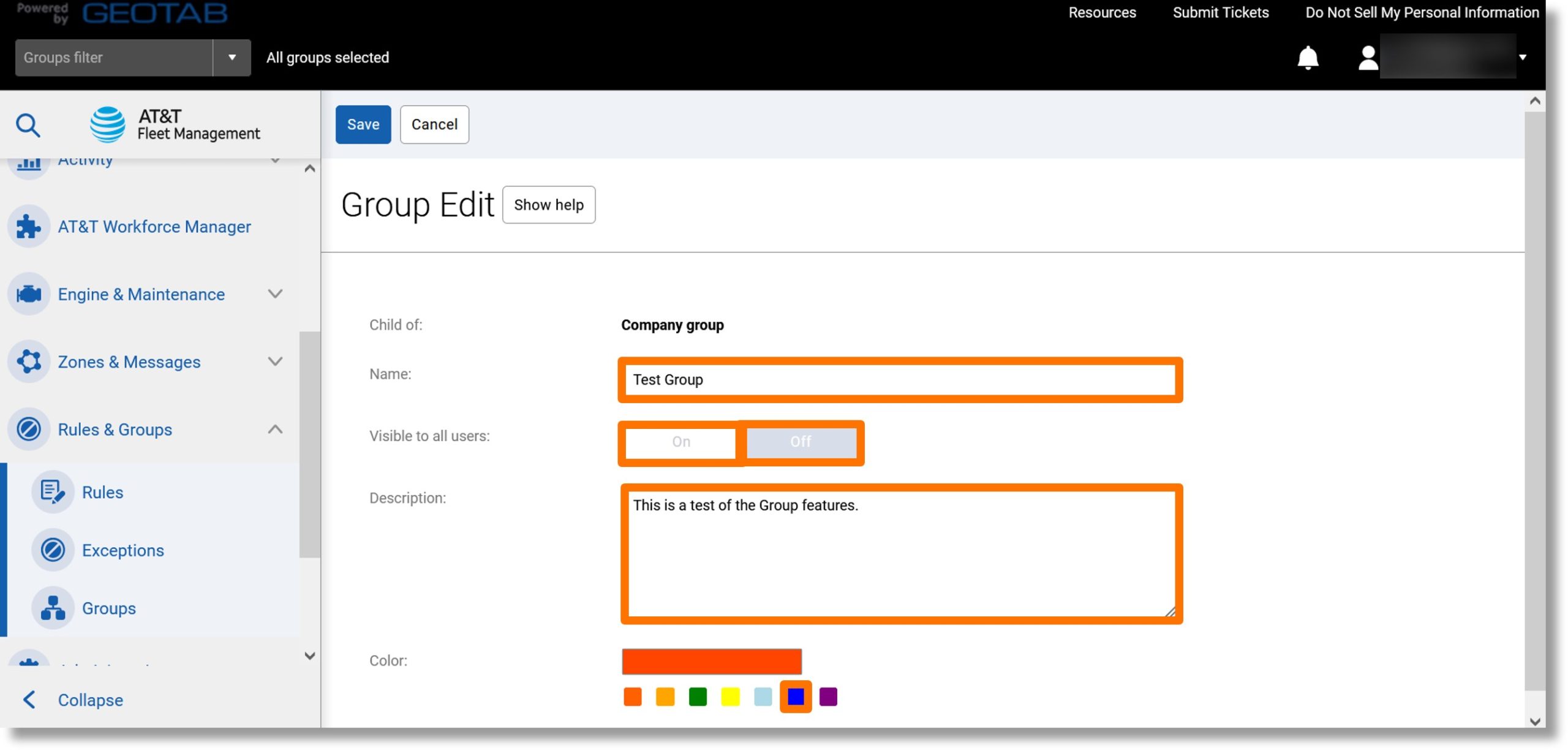Screen dimensions: 1568x750
Task: Click the Zones & Messages icon
Action: 28,362
